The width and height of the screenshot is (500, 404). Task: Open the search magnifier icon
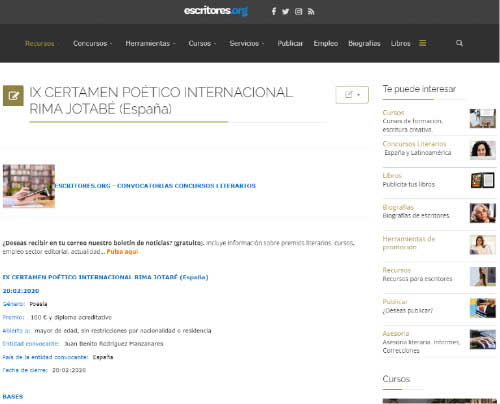click(x=459, y=43)
